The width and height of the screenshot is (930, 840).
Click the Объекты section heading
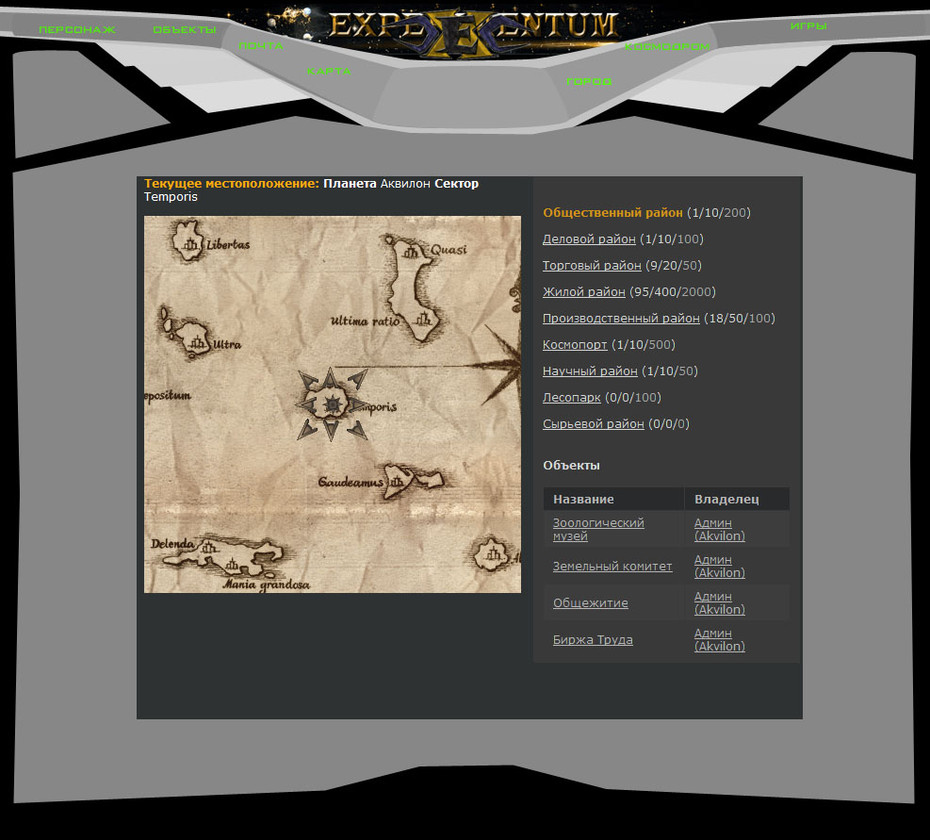571,465
